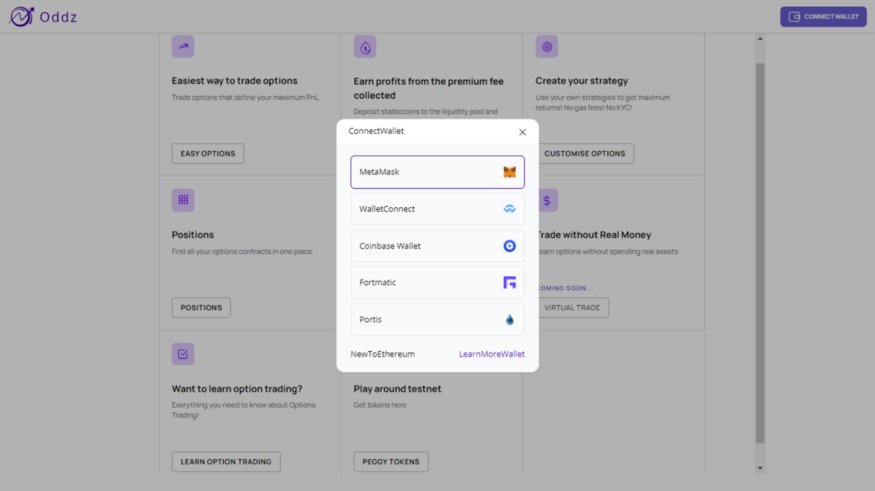
Task: Click the 'Easiest way to trade options' heading
Action: click(234, 81)
